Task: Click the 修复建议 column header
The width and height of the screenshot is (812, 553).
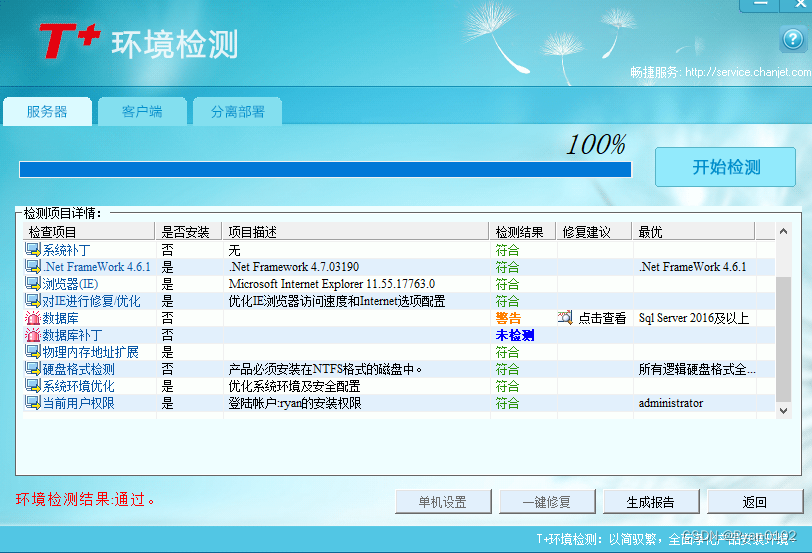Action: [x=594, y=232]
